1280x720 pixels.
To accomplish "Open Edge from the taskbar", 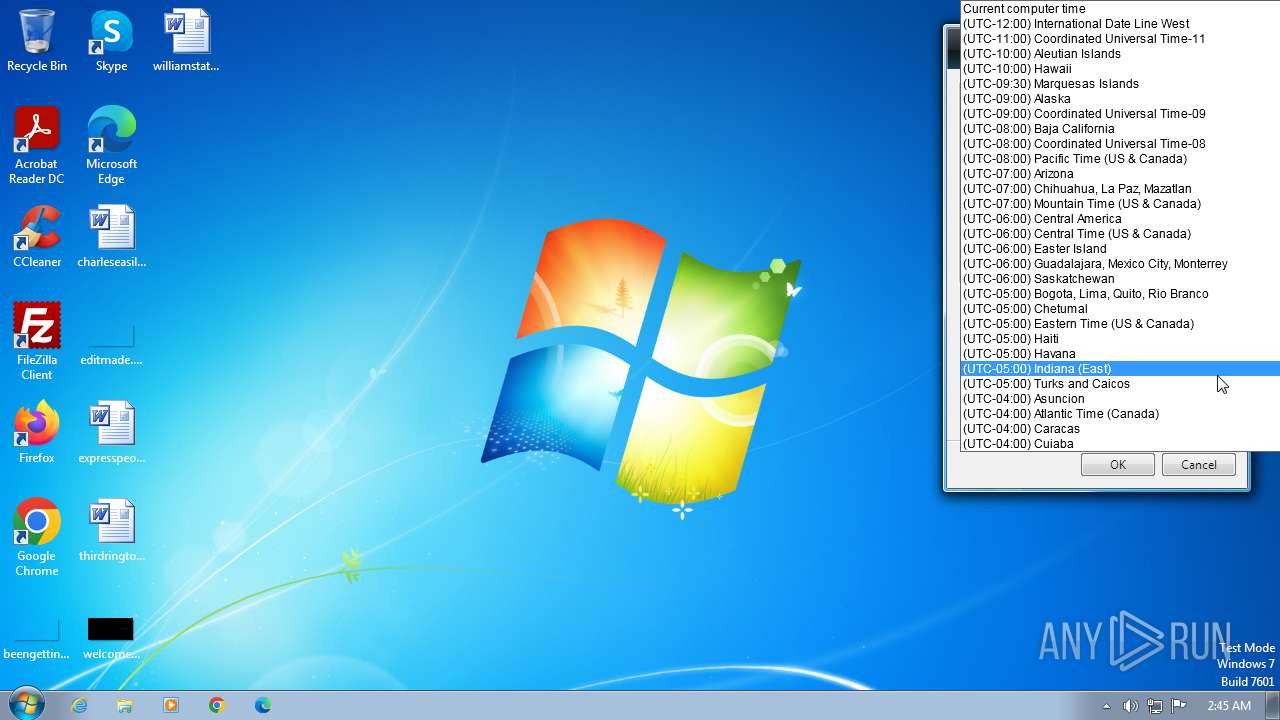I will pyautogui.click(x=263, y=705).
